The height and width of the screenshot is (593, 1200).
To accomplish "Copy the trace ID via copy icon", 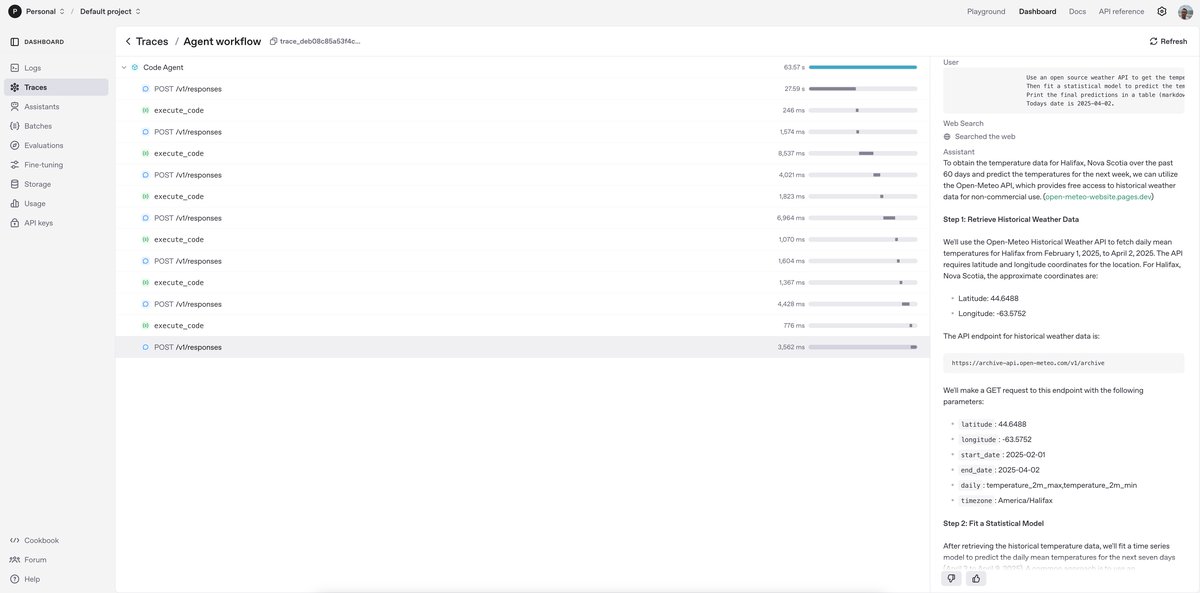I will click(274, 41).
